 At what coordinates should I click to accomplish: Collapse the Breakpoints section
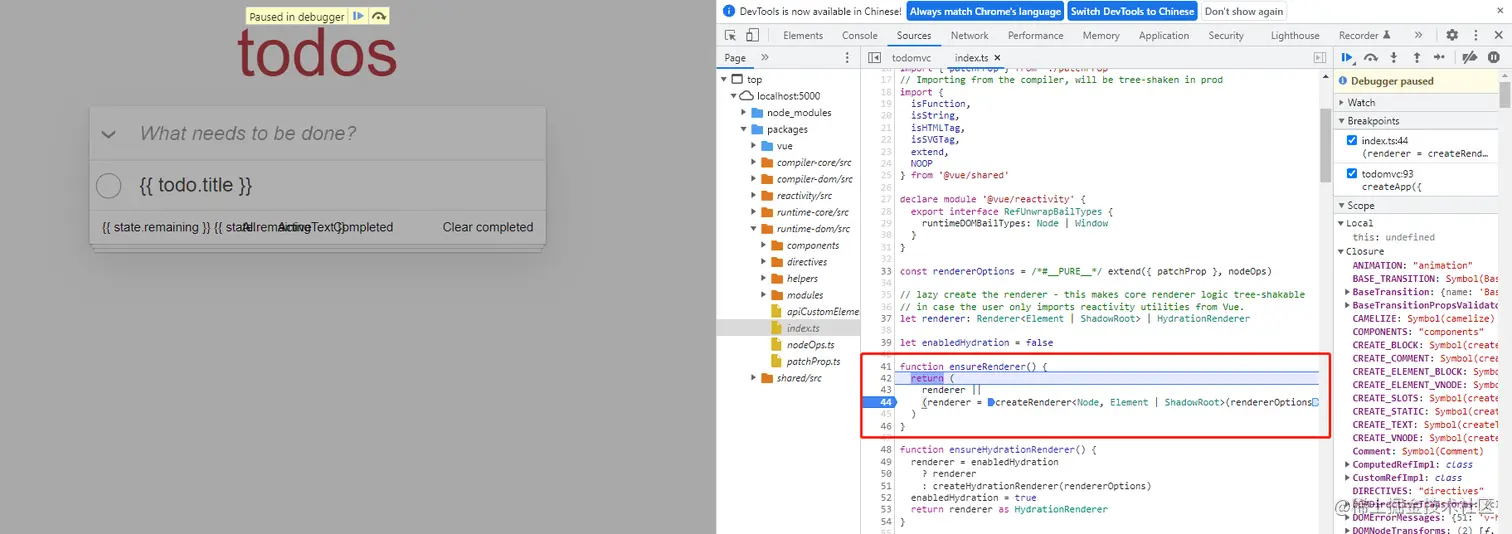(1373, 121)
